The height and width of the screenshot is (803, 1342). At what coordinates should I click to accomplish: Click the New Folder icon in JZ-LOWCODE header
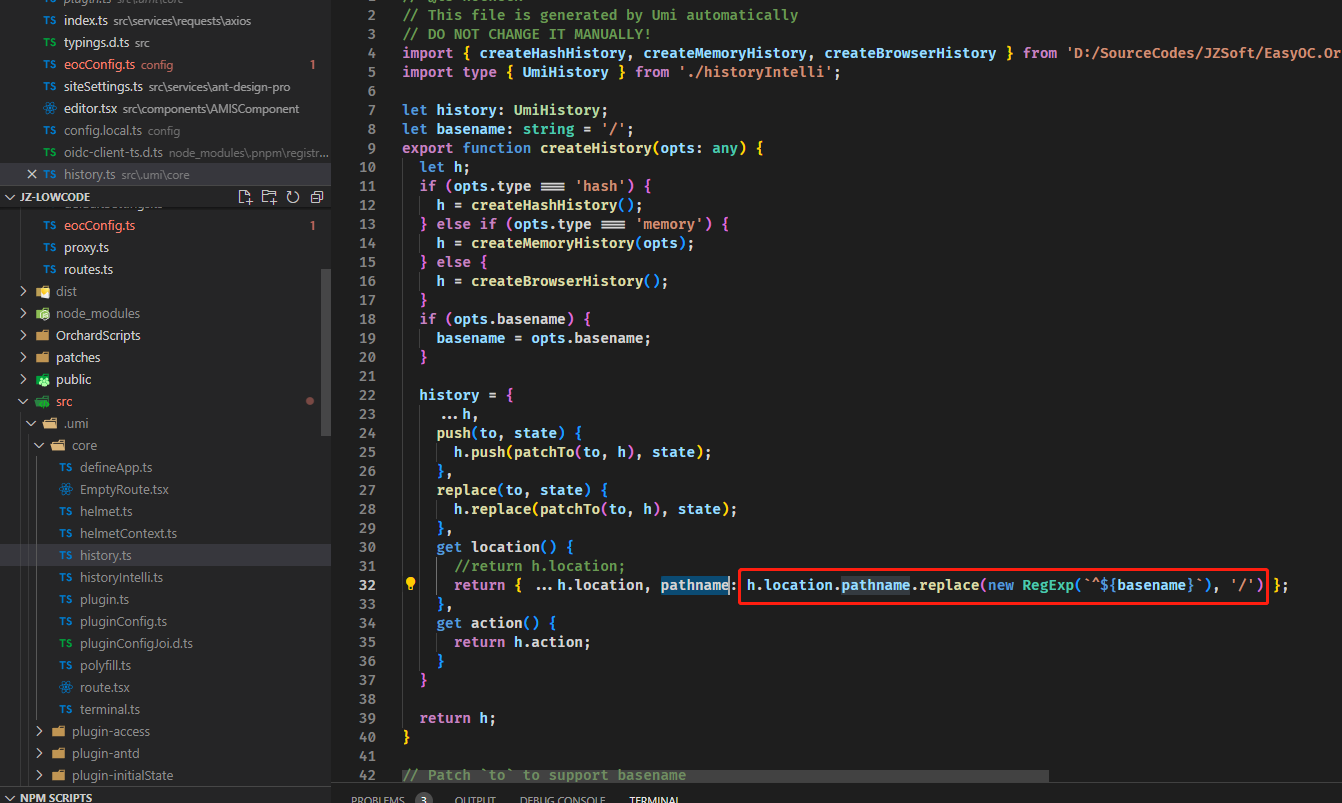pyautogui.click(x=269, y=197)
